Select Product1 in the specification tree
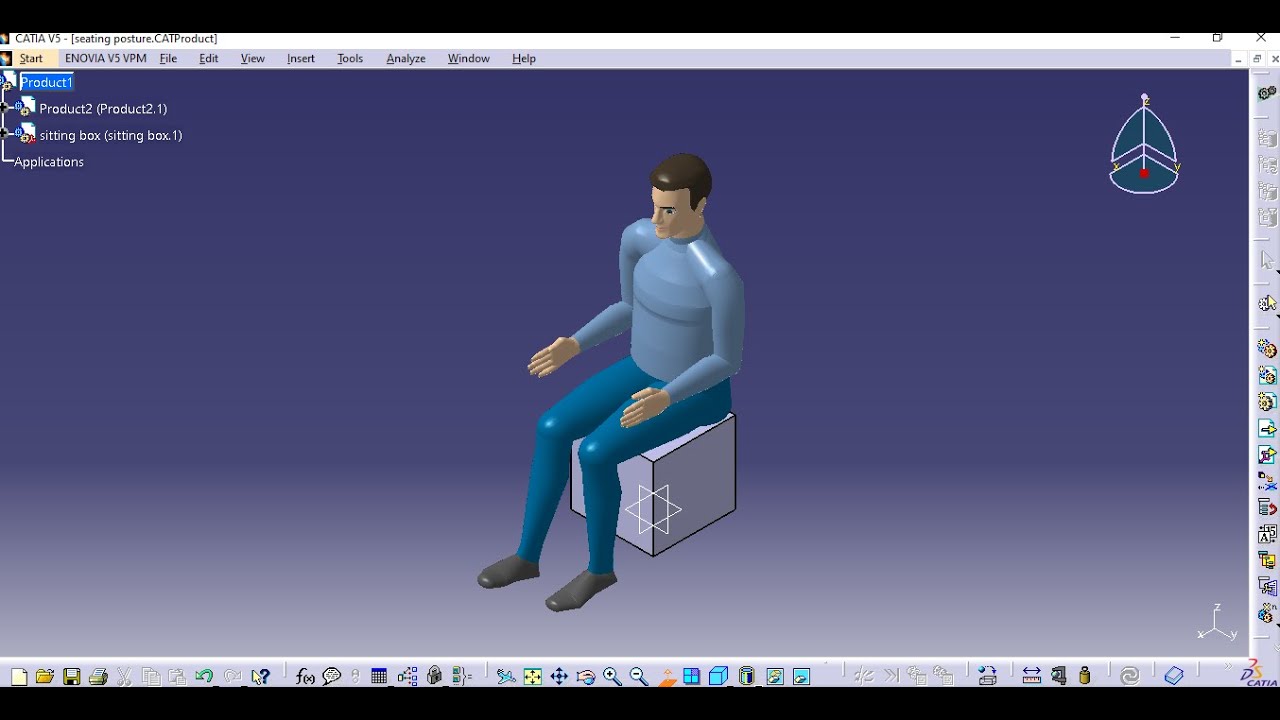 click(x=46, y=82)
